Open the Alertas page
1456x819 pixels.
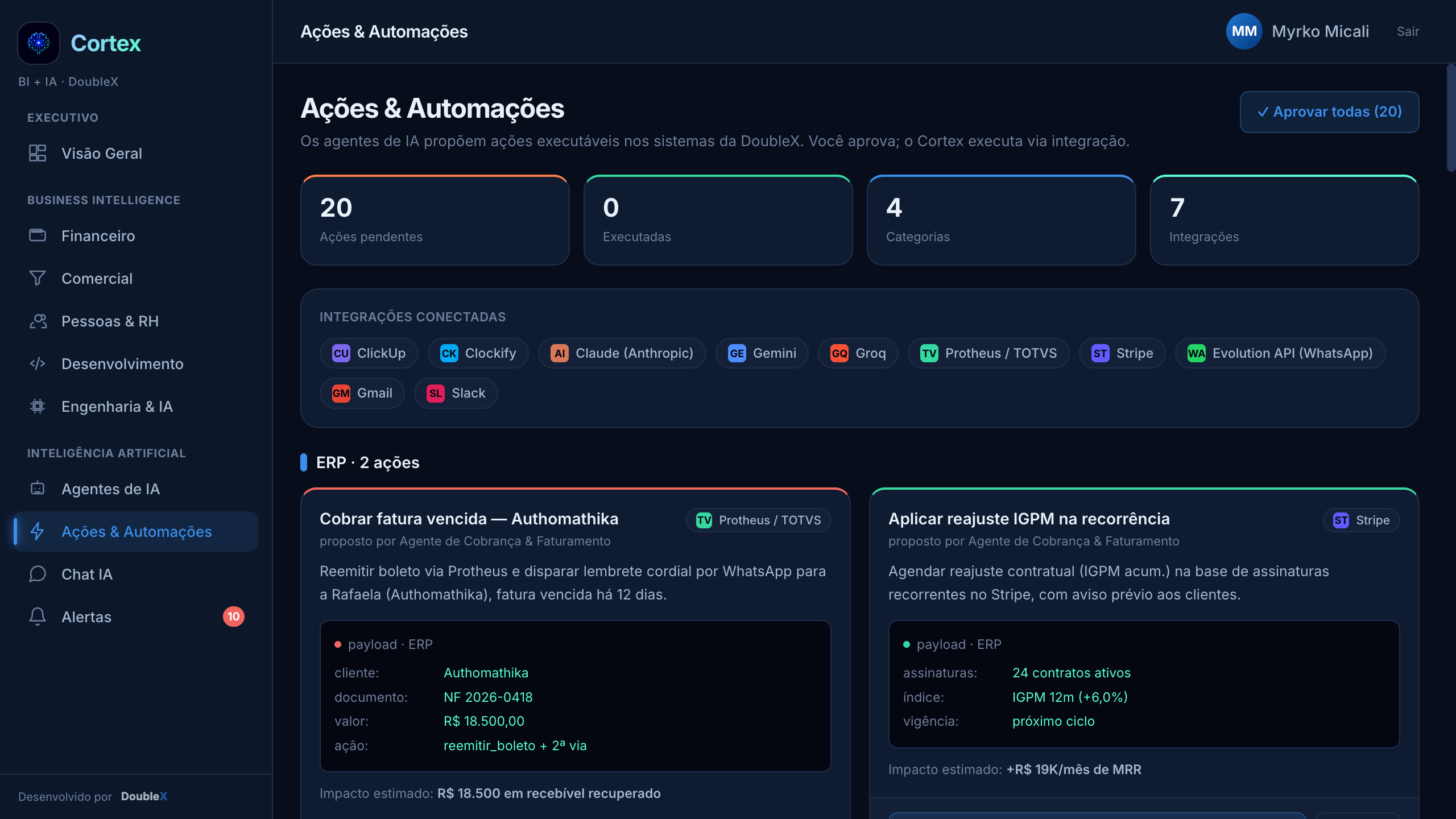[135, 617]
